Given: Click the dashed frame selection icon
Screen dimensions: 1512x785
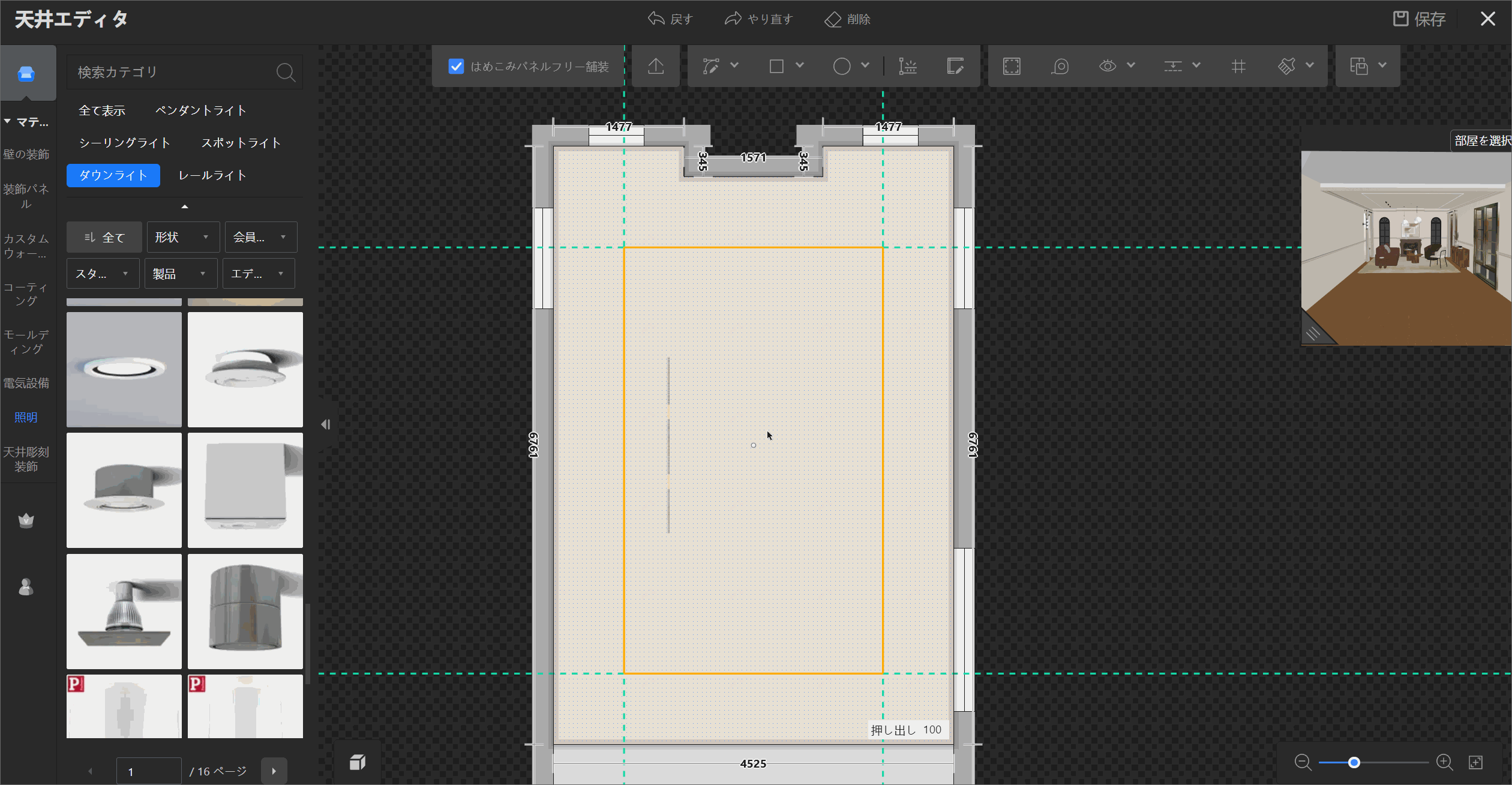Looking at the screenshot, I should 1012,66.
